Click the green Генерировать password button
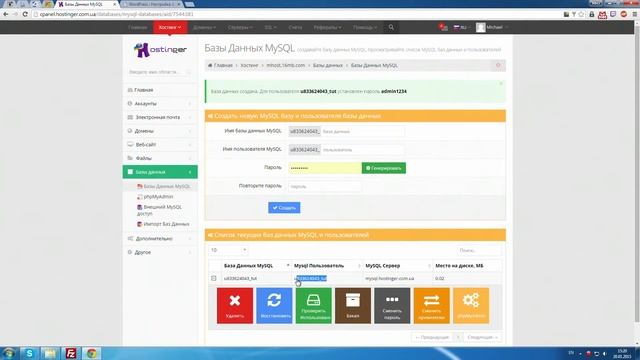This screenshot has height=360, width=640. click(x=384, y=168)
